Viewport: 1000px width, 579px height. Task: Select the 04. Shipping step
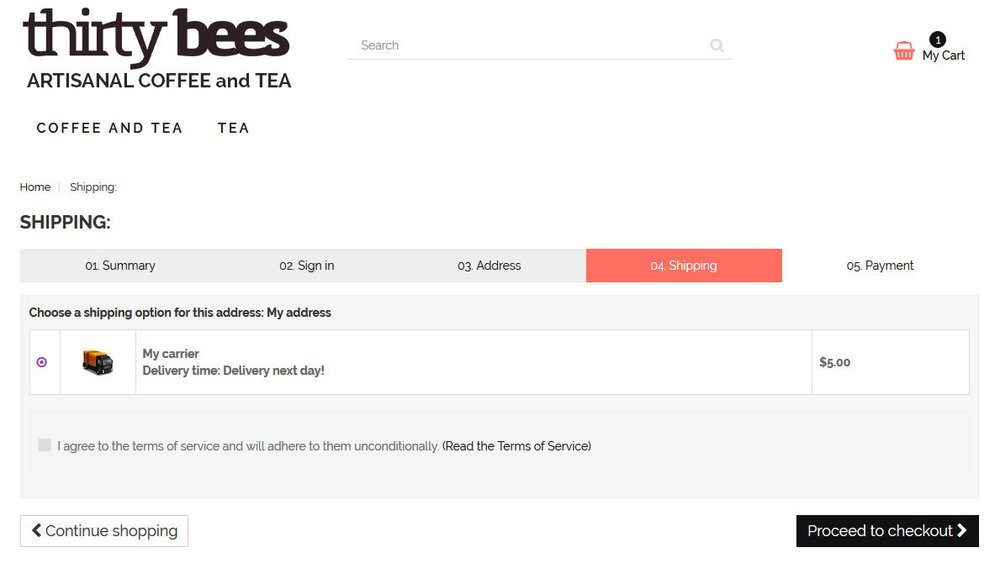coord(684,266)
